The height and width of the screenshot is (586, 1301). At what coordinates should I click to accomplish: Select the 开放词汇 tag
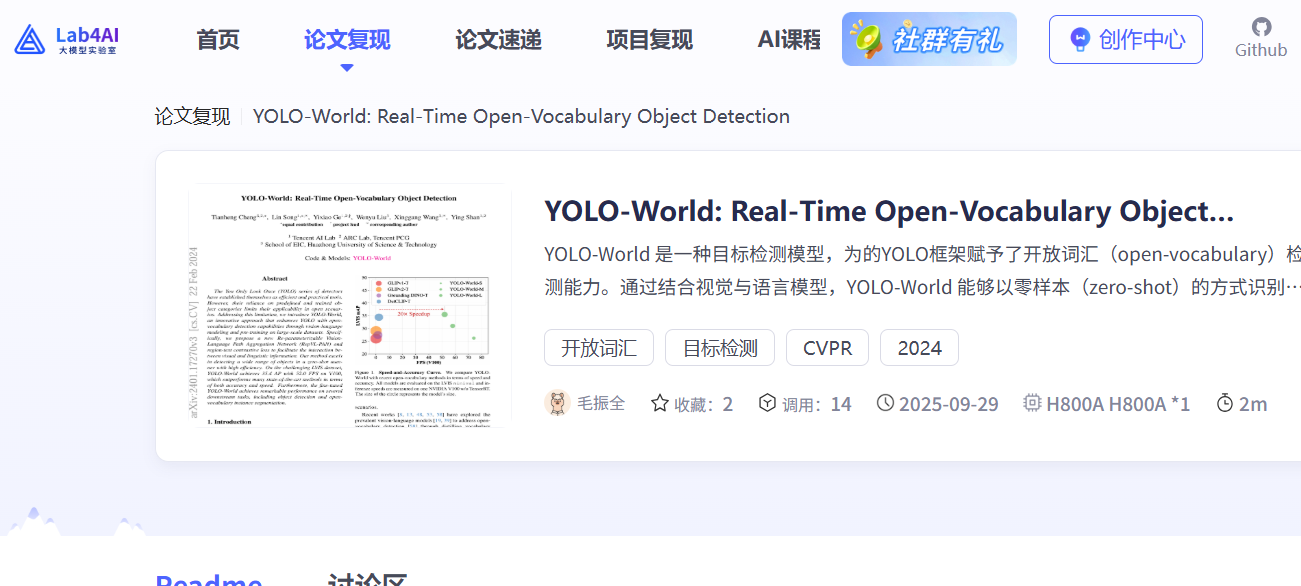599,348
